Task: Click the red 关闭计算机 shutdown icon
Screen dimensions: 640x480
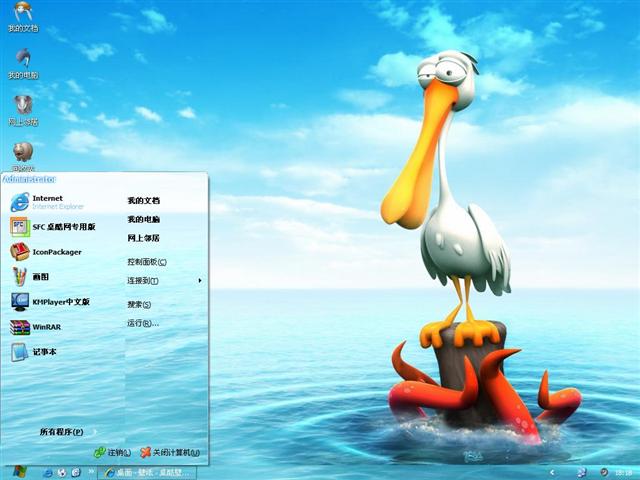Action: (x=145, y=452)
